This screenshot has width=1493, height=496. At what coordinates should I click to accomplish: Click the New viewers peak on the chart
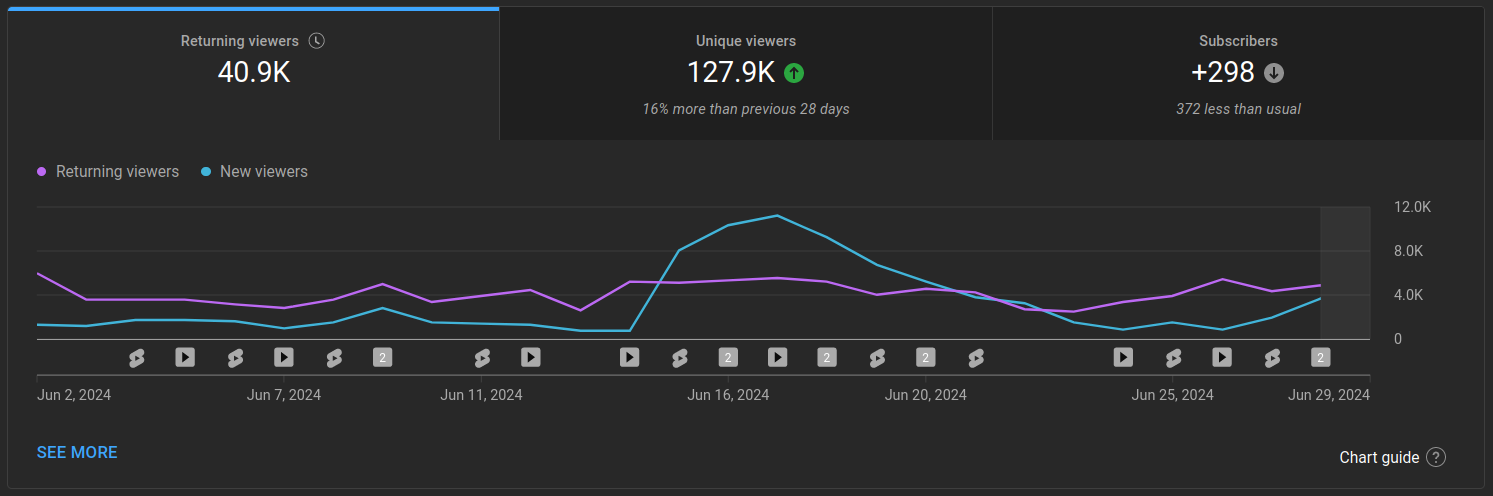(x=777, y=215)
